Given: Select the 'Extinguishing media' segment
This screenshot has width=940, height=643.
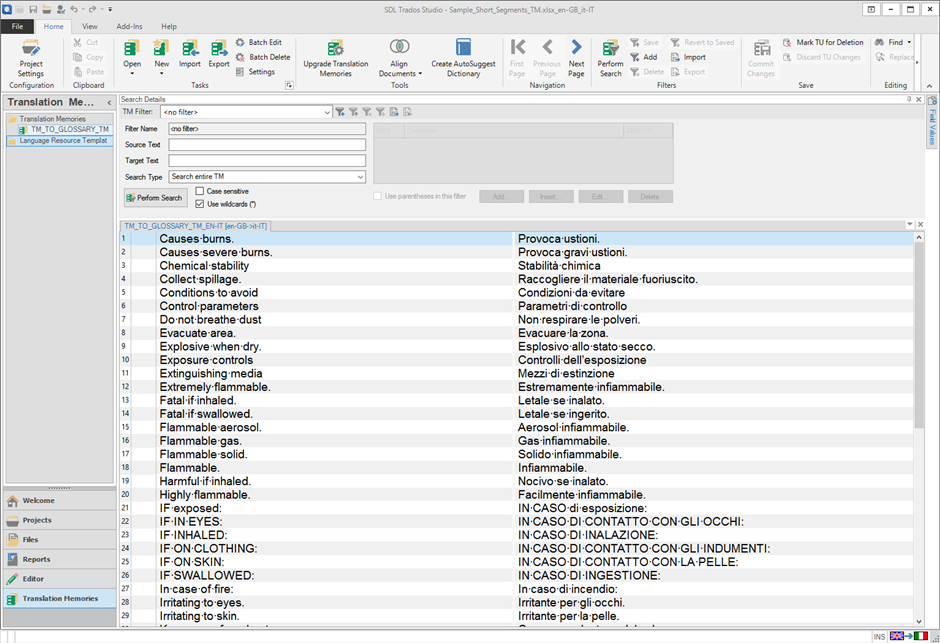Looking at the screenshot, I should (x=210, y=373).
